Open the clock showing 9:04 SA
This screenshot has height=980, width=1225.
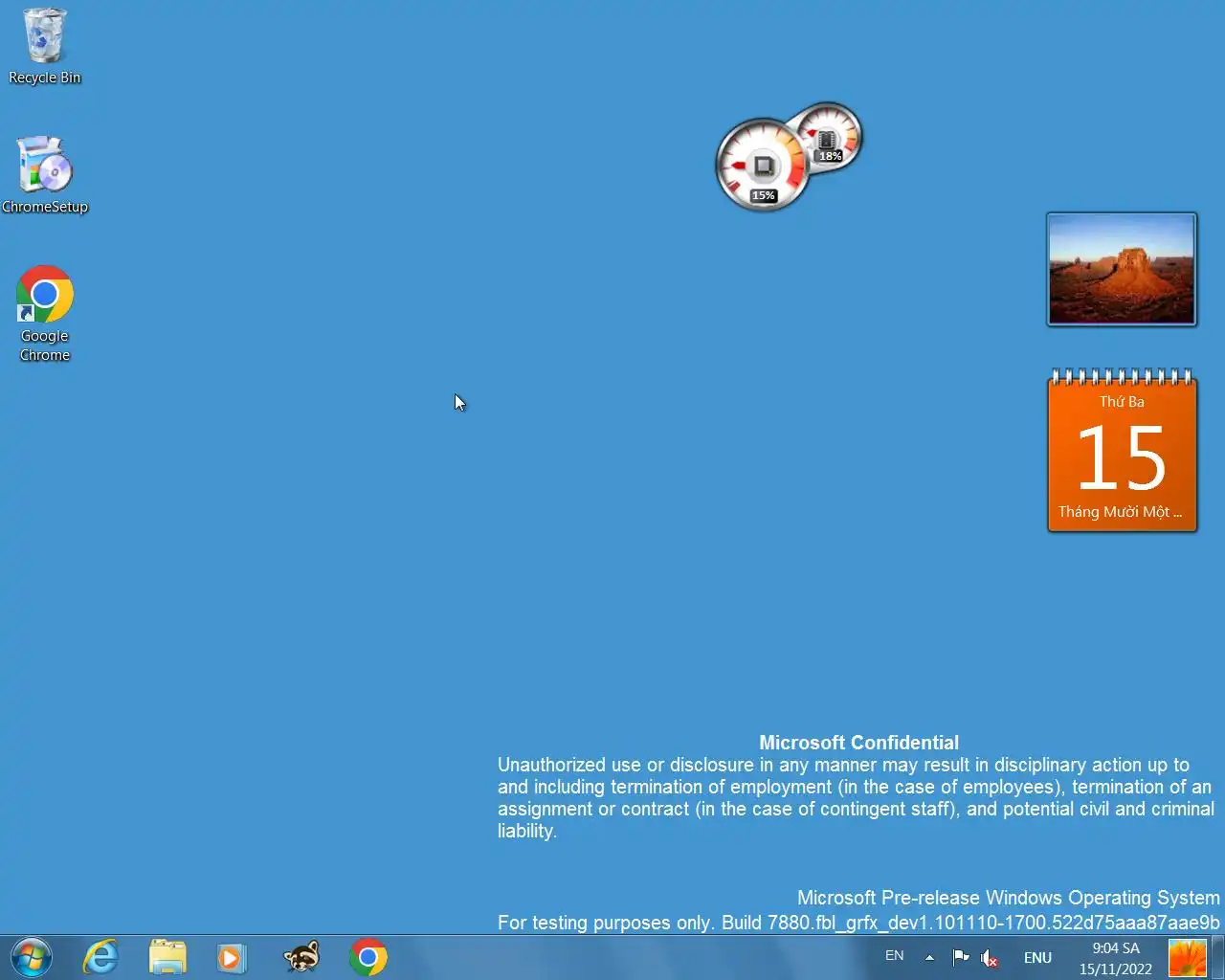tap(1116, 948)
